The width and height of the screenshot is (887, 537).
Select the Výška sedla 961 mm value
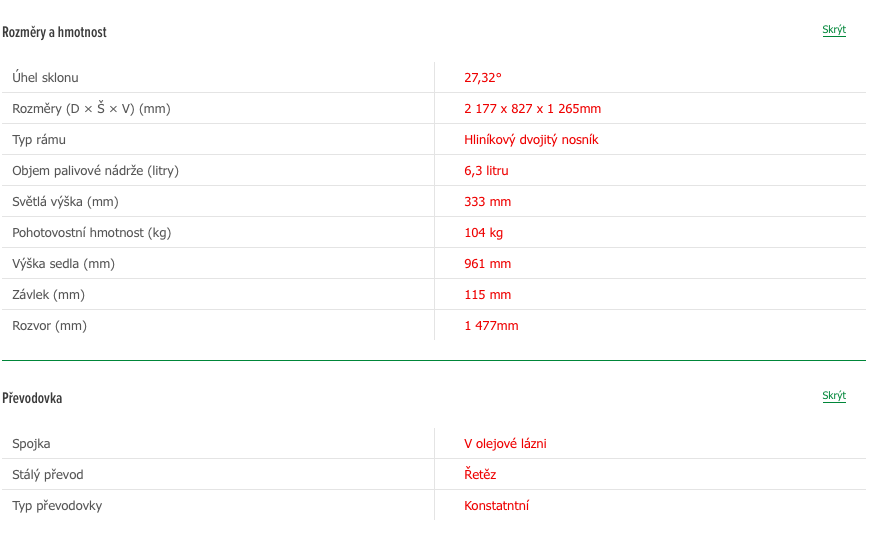click(487, 264)
